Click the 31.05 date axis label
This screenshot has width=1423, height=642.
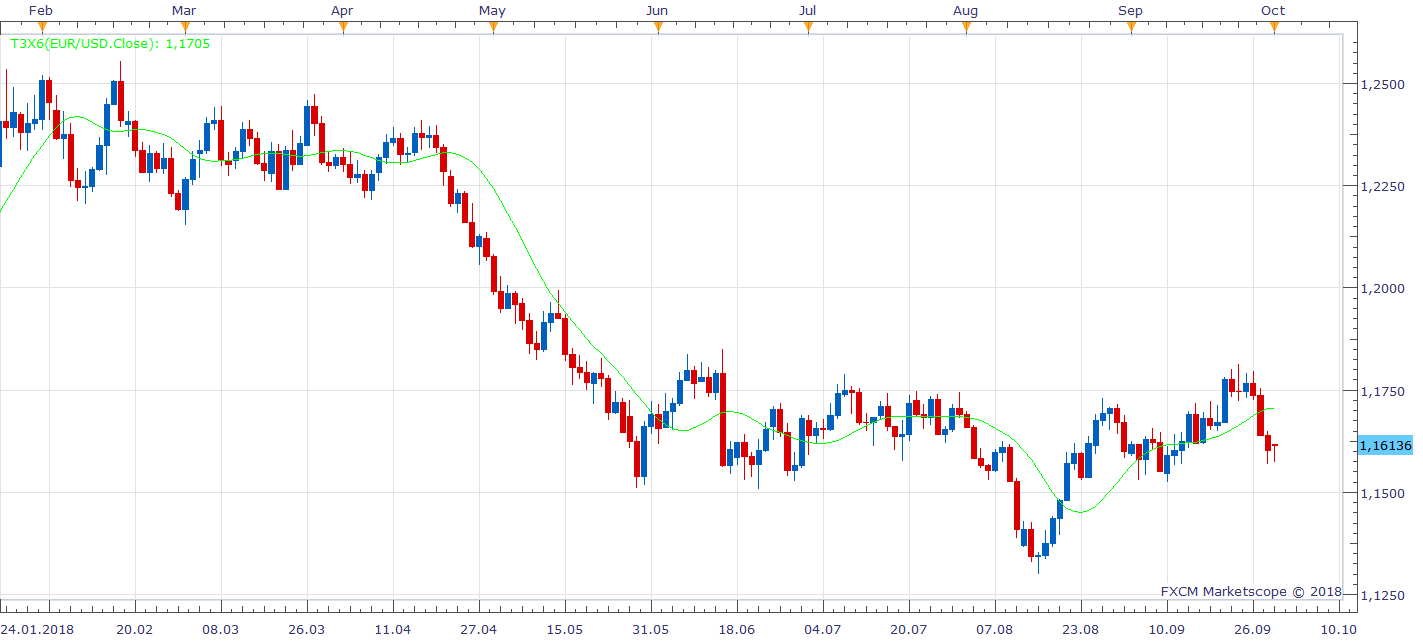click(x=651, y=629)
